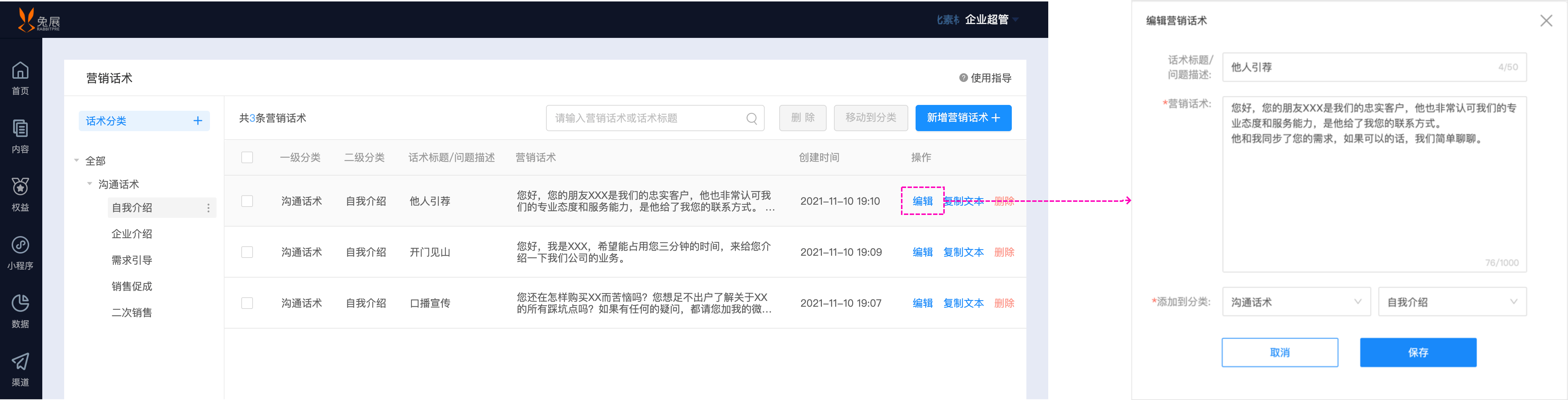
Task: Click 删除 for the 口播宣传 row
Action: tap(1005, 303)
